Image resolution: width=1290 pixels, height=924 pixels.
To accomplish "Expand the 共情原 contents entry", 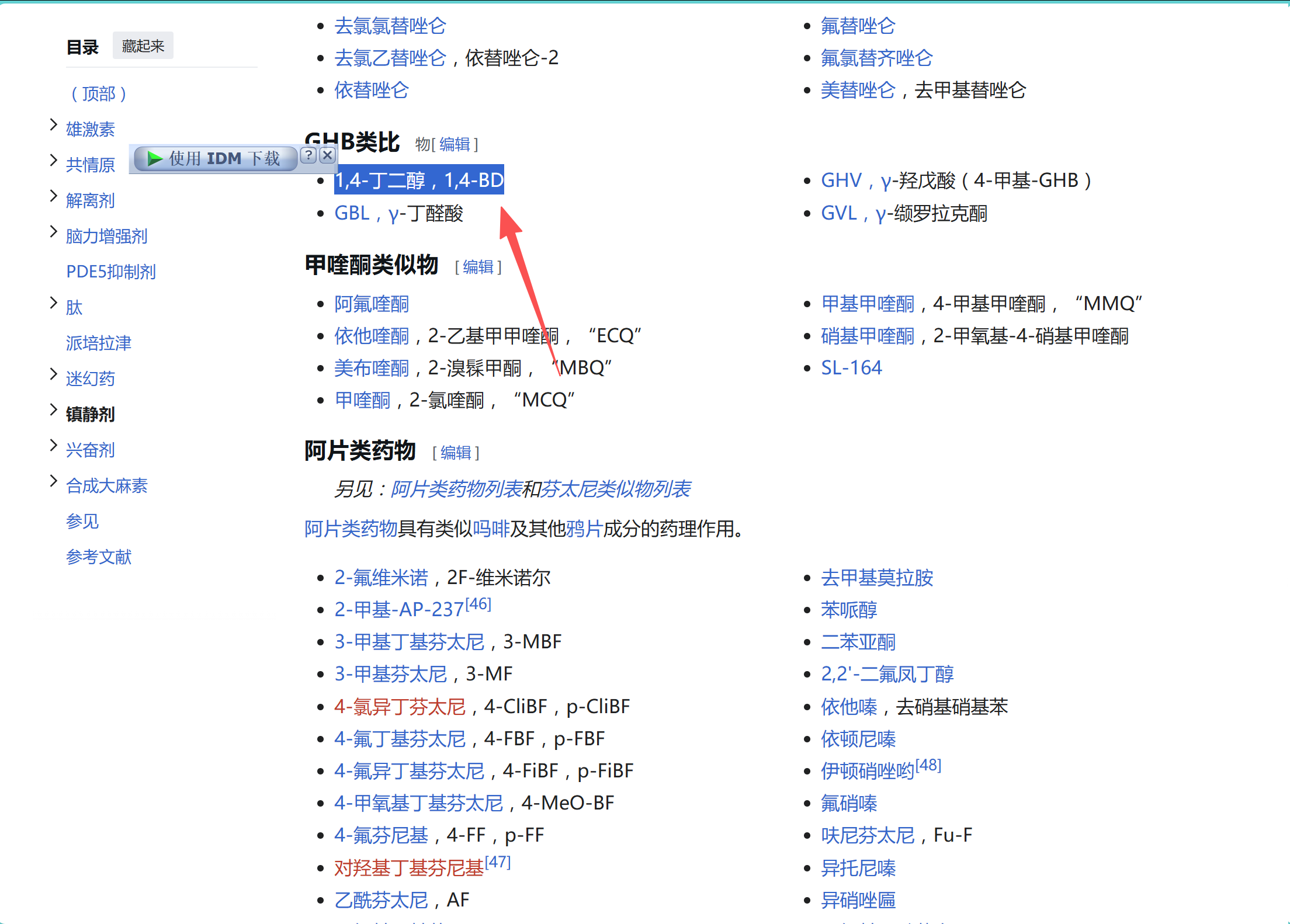I will pyautogui.click(x=53, y=160).
